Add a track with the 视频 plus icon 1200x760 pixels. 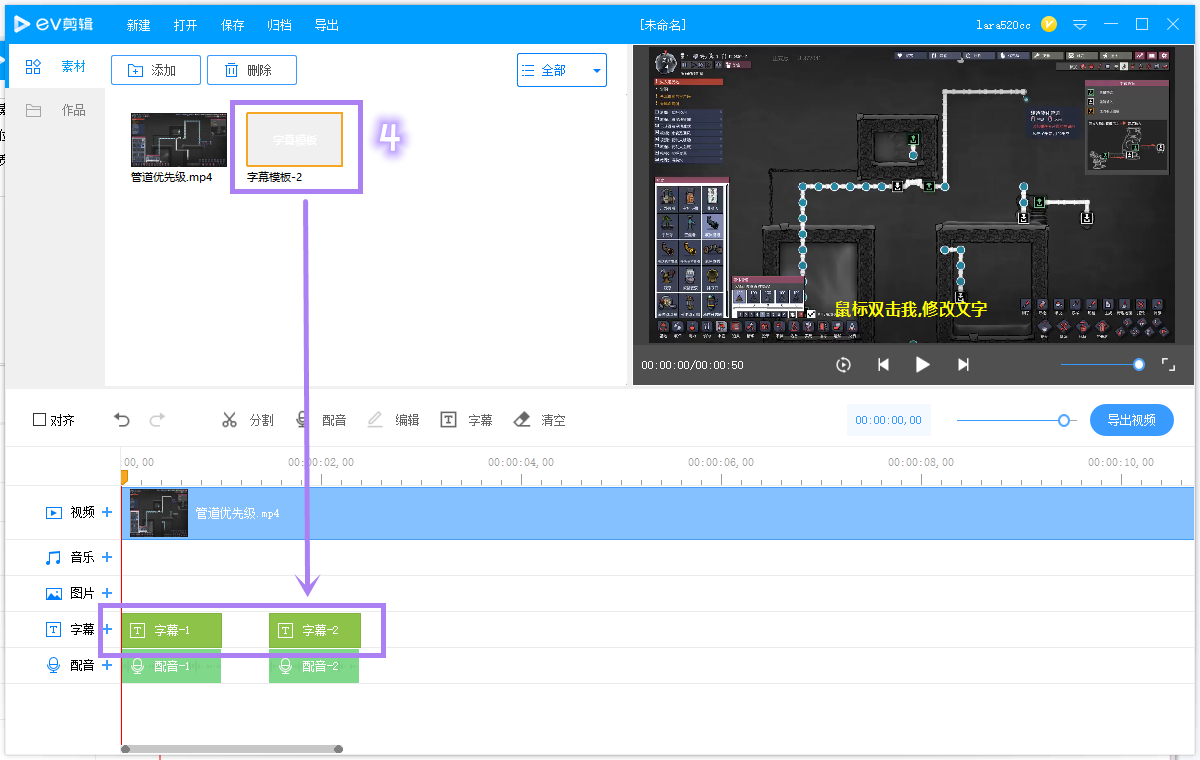107,512
